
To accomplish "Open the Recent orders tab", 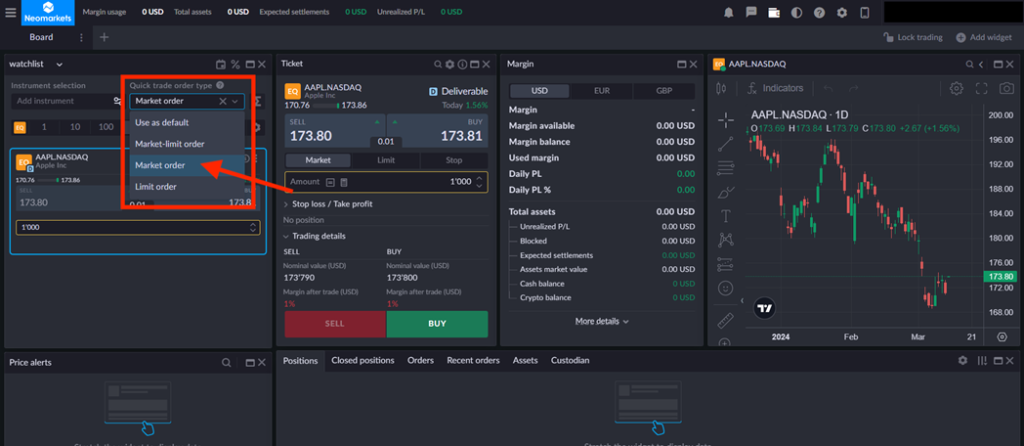I will pos(473,360).
